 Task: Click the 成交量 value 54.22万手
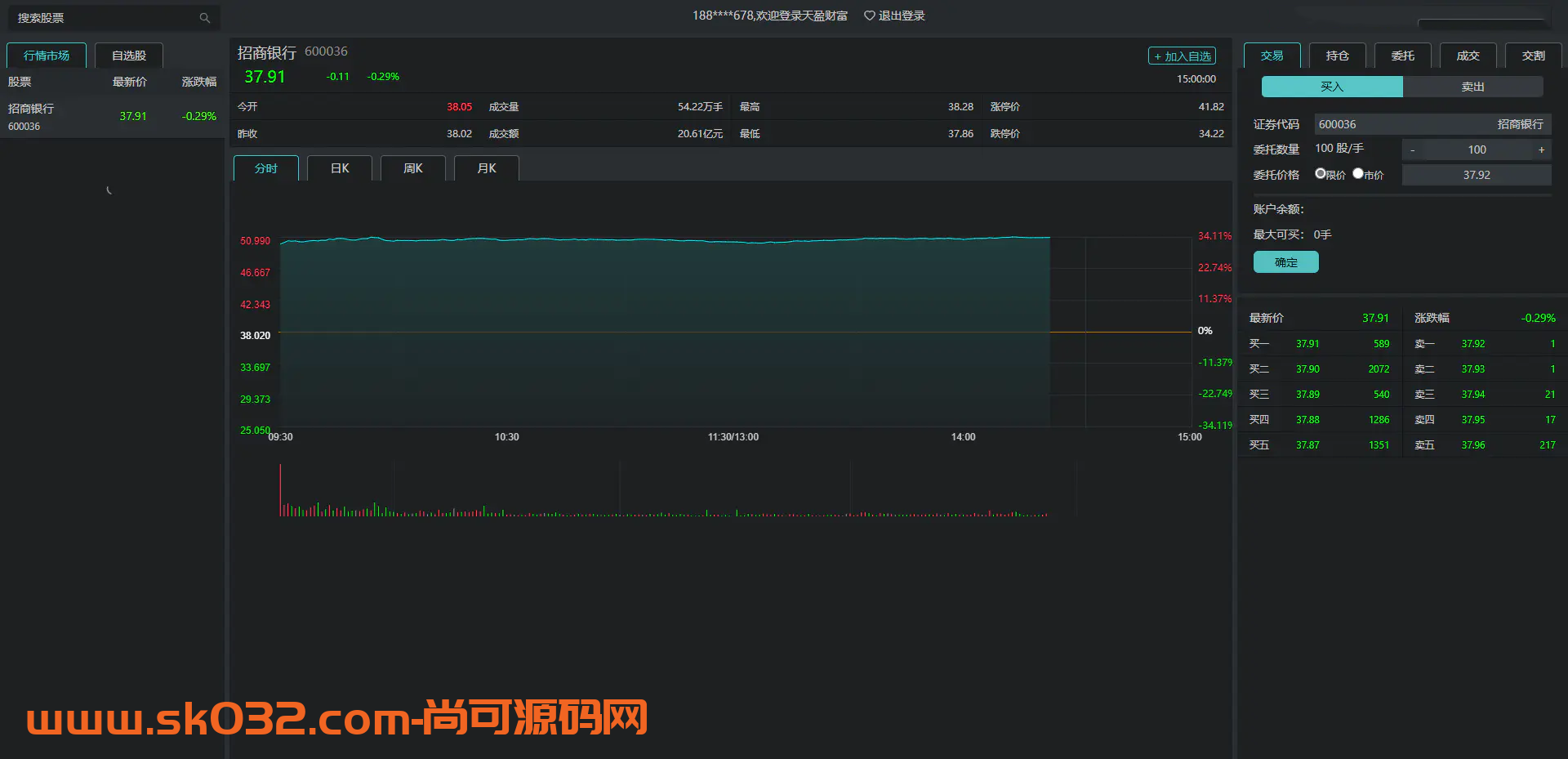coord(700,107)
